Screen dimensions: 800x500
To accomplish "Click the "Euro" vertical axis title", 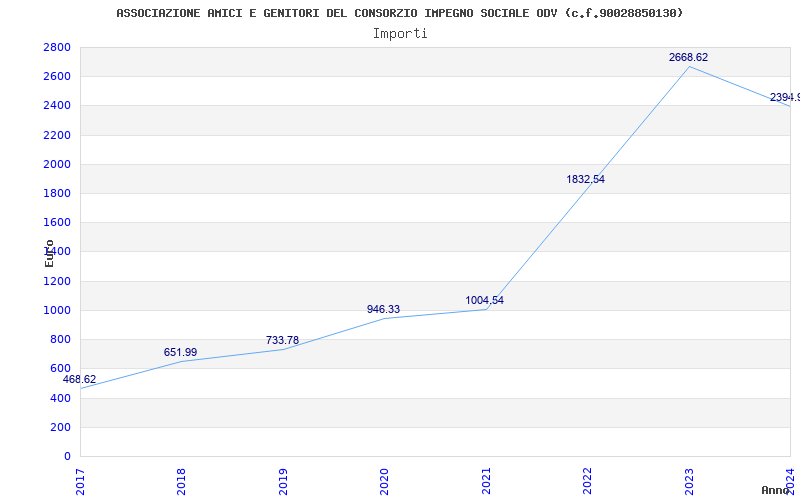I will [x=49, y=253].
